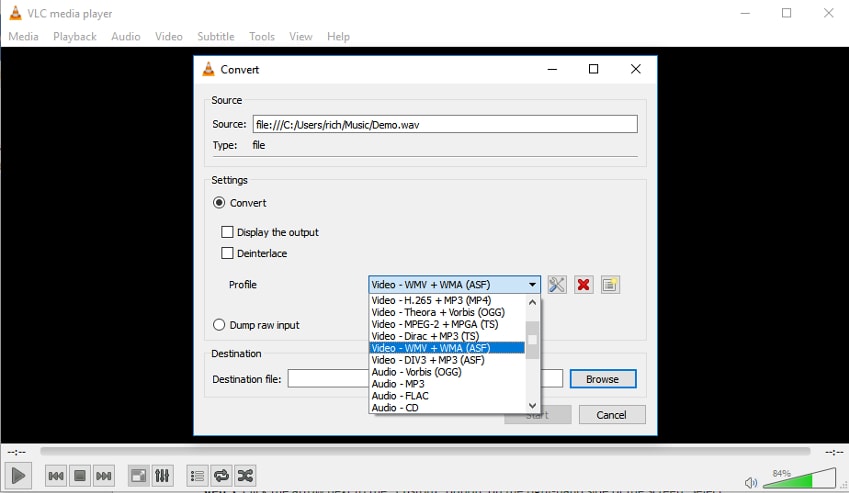Open the Help menu
This screenshot has width=849, height=493.
click(x=338, y=36)
